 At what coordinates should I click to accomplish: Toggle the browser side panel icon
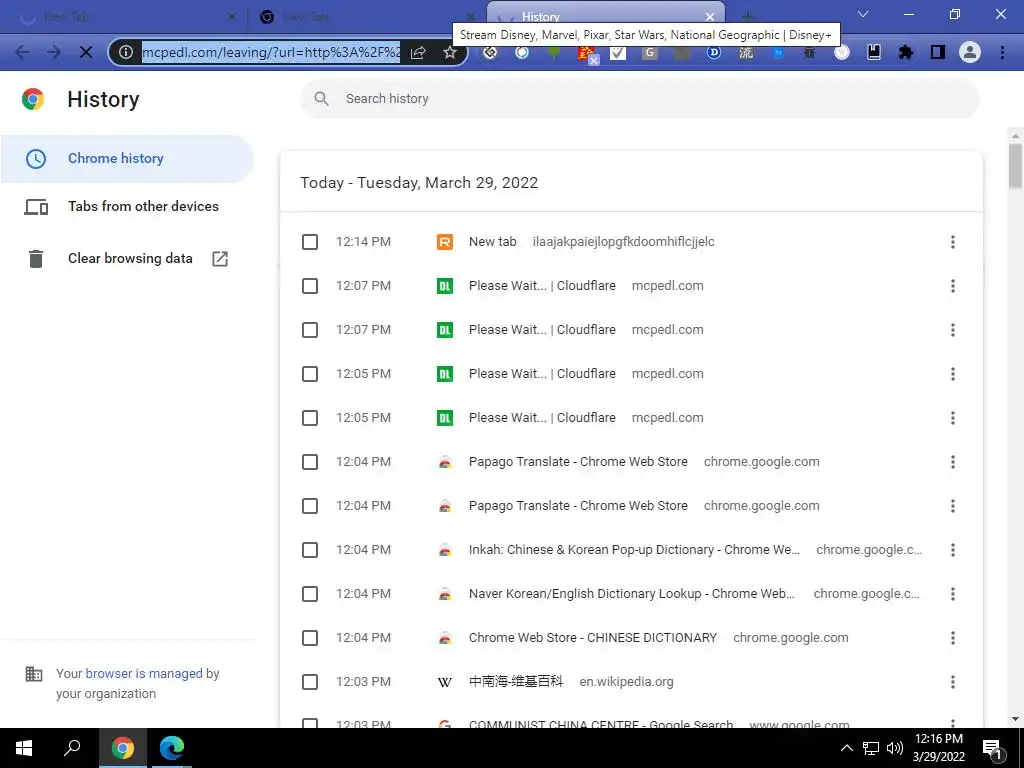(x=938, y=52)
